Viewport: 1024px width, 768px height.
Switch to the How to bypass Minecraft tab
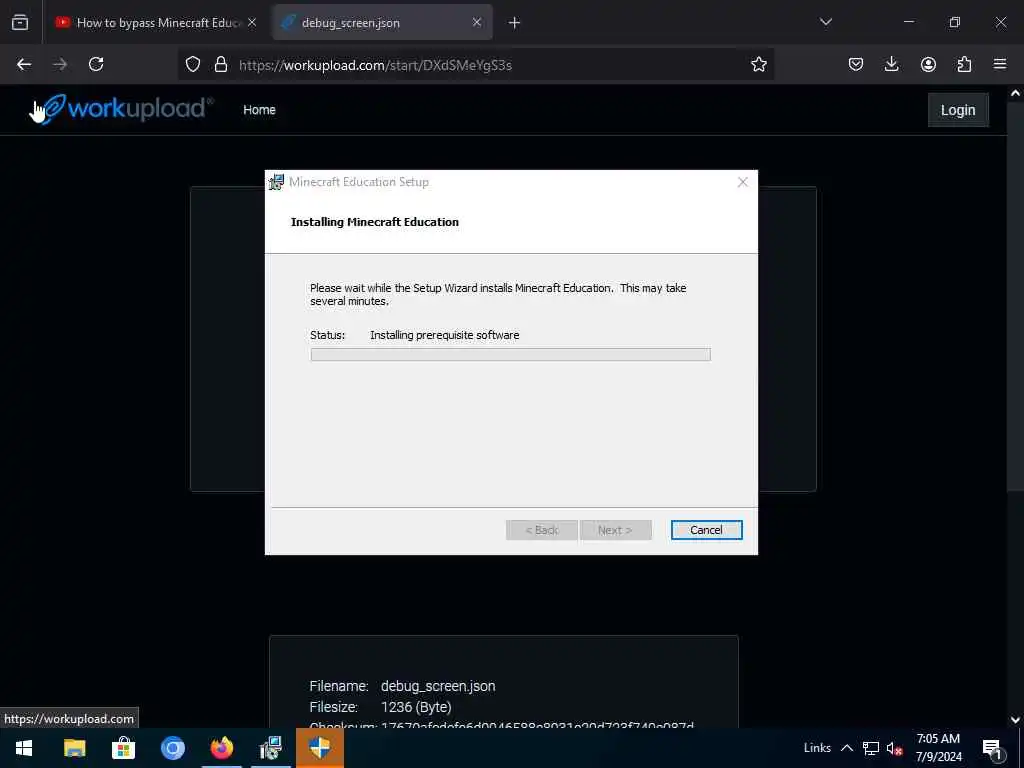coord(157,23)
